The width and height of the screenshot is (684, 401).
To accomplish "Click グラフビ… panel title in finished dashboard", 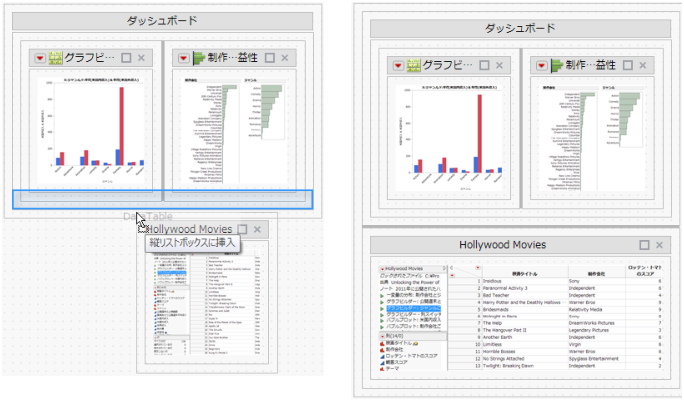I will pyautogui.click(x=448, y=65).
